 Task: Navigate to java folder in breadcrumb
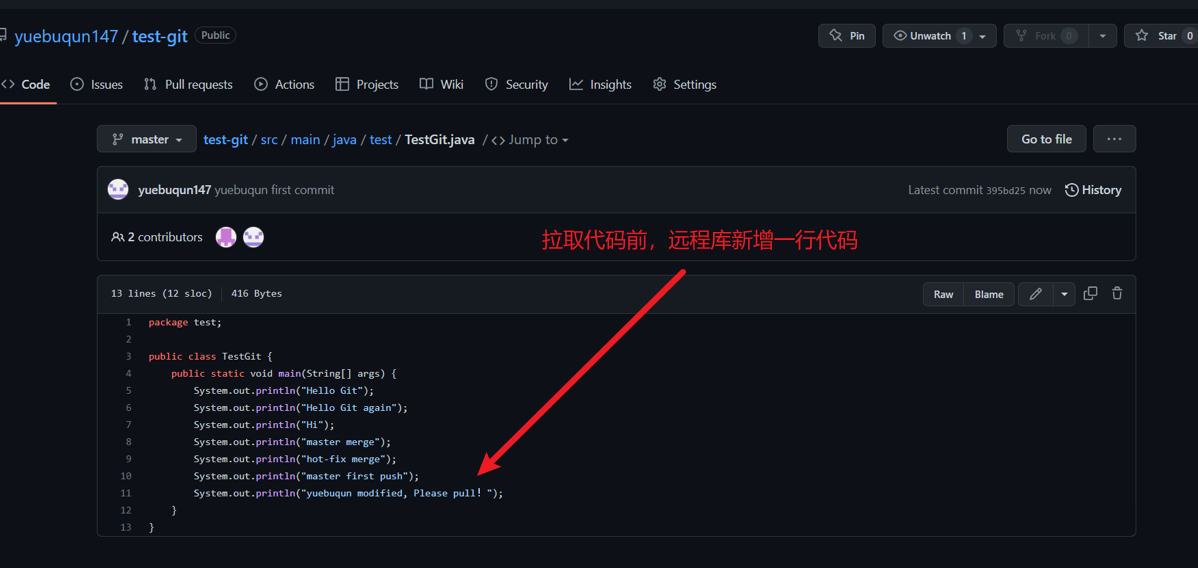pos(345,140)
